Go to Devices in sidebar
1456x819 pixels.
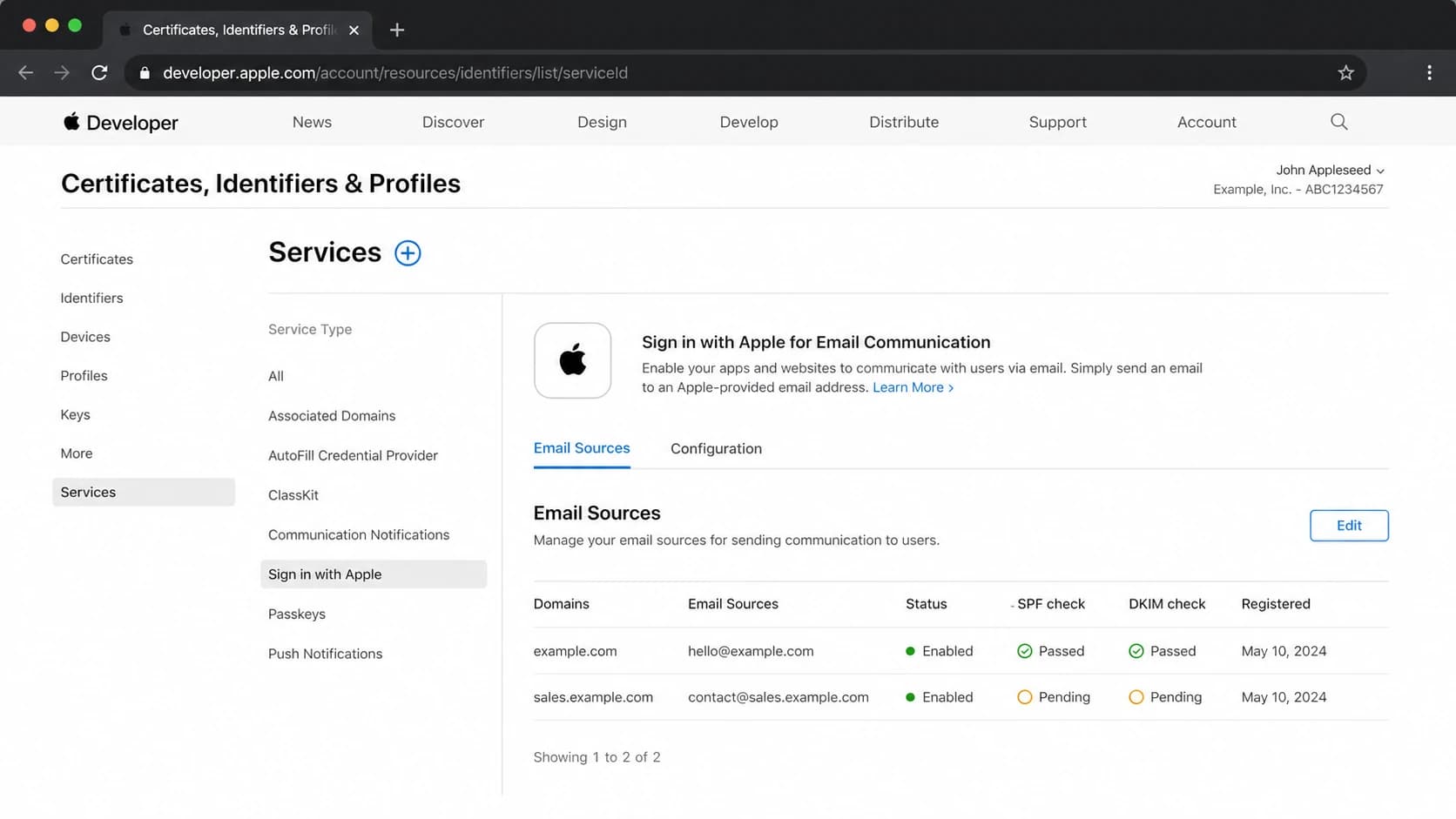click(x=85, y=337)
